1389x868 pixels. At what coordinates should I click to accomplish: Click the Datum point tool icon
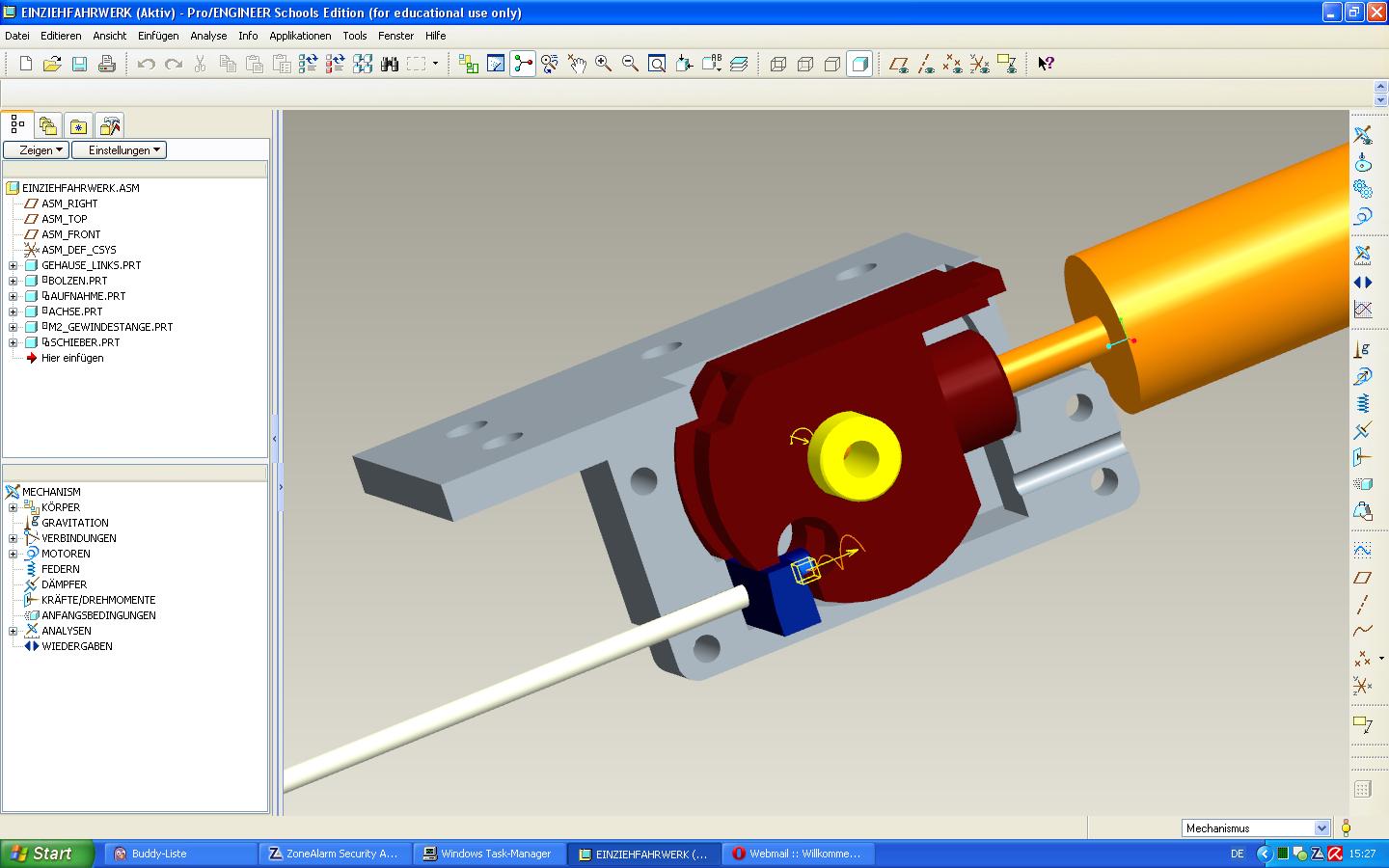[1362, 659]
